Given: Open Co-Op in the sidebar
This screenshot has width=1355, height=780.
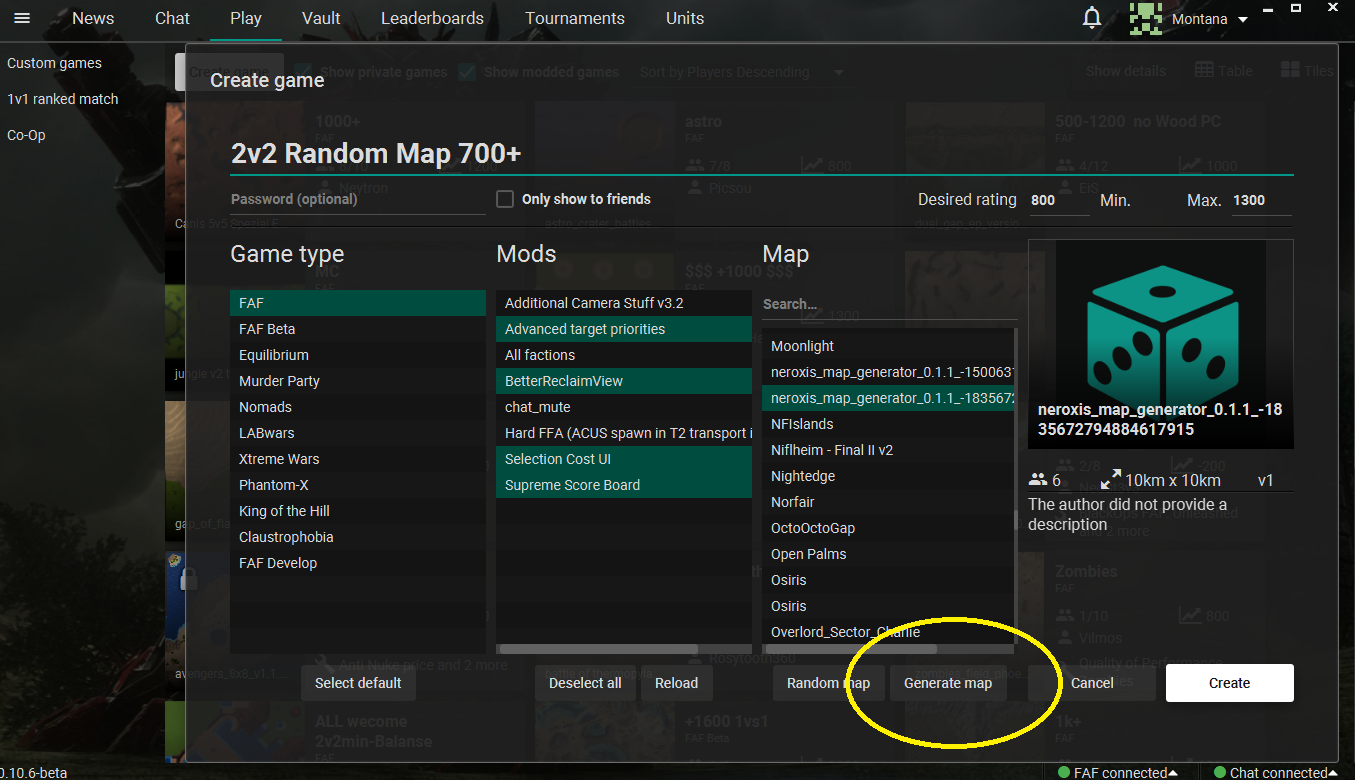Looking at the screenshot, I should click(26, 135).
